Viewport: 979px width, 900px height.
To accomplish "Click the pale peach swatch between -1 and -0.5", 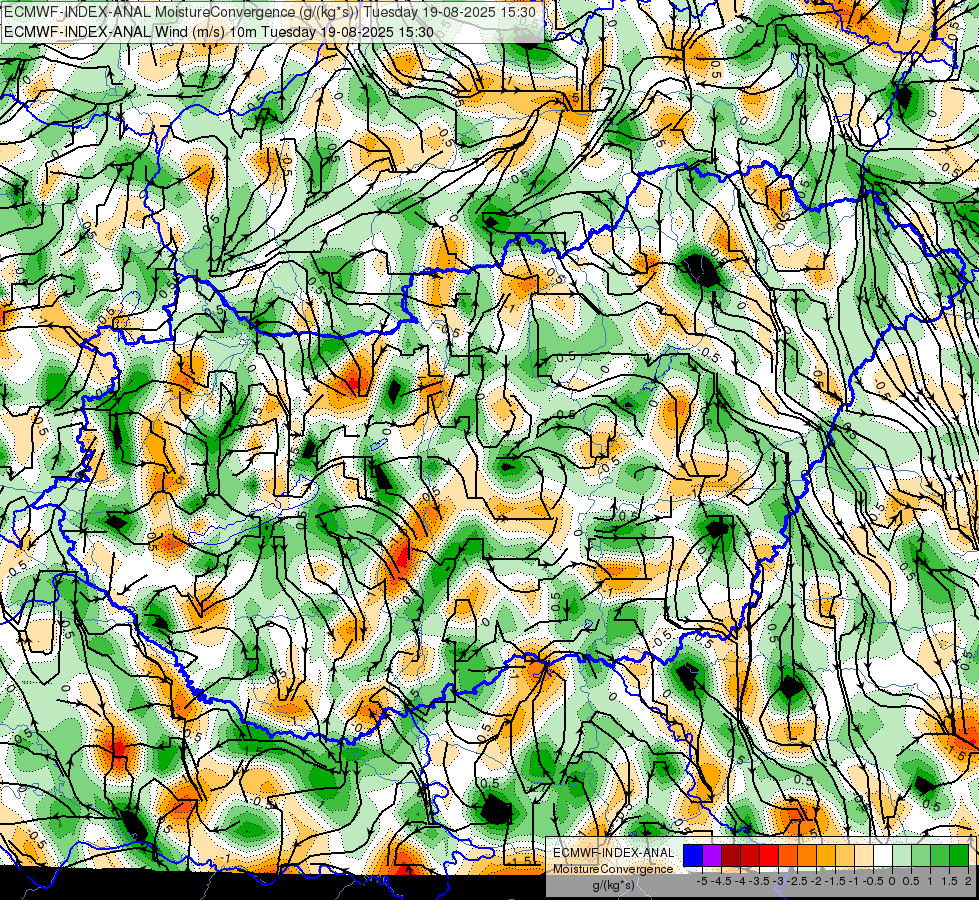I will point(864,855).
